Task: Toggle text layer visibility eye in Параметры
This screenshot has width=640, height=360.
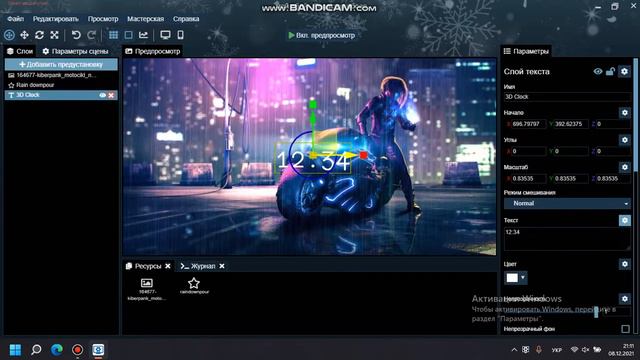Action: pyautogui.click(x=598, y=71)
